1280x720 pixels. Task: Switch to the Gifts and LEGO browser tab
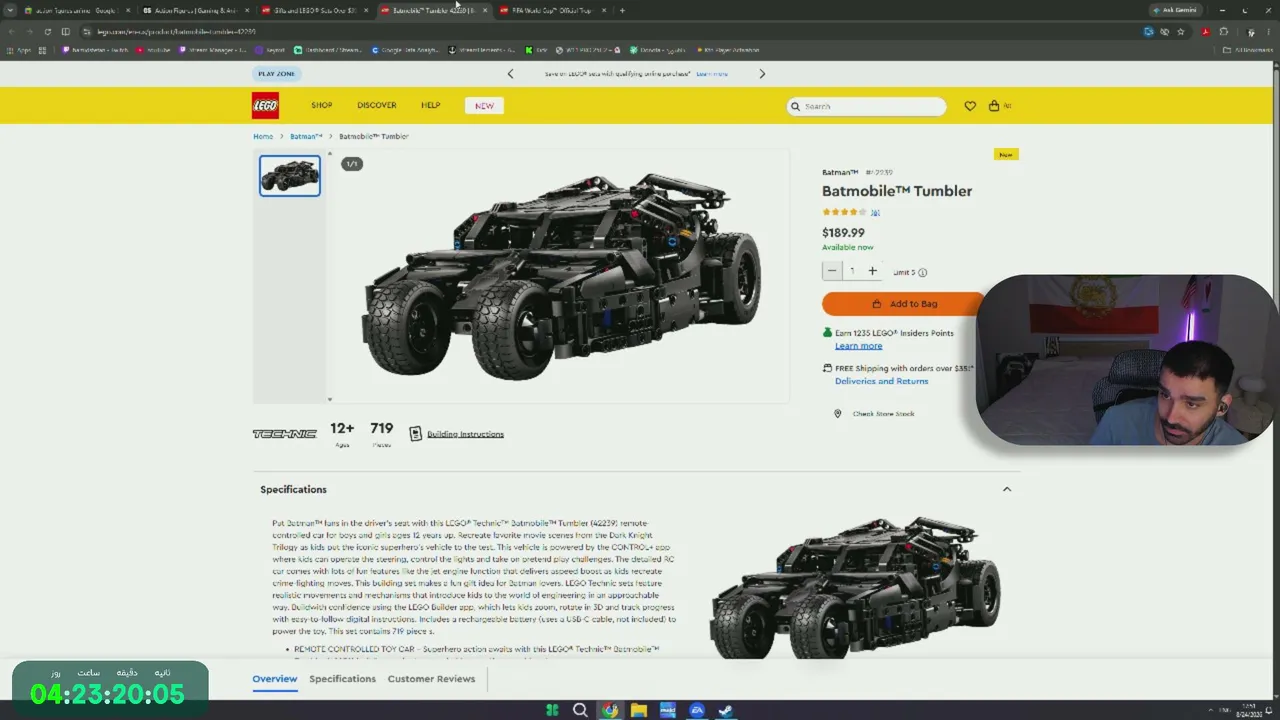[x=315, y=11]
